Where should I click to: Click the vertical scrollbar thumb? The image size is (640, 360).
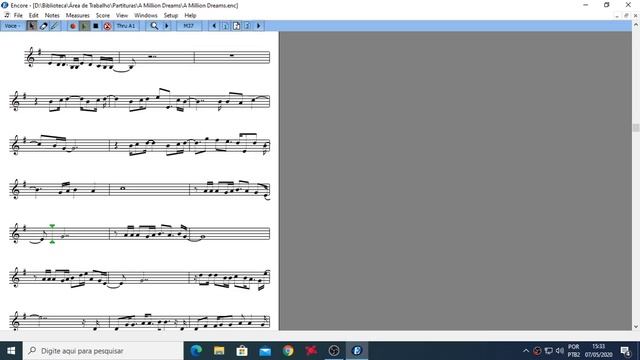(x=636, y=128)
